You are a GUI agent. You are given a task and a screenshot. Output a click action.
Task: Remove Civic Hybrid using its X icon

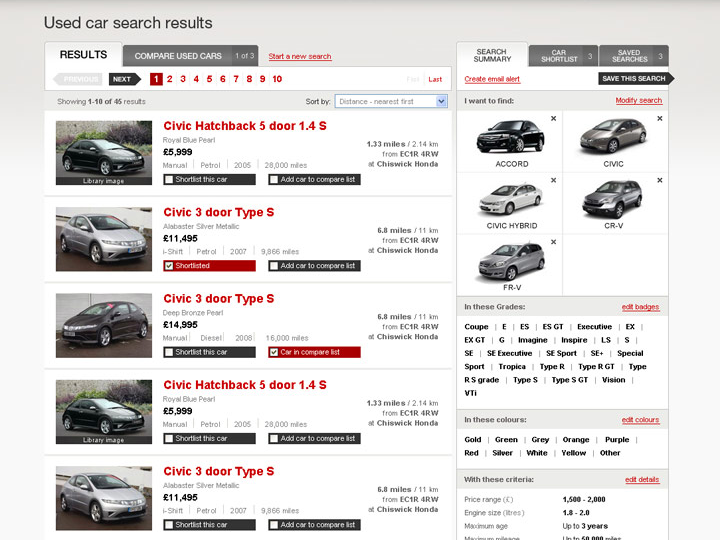[x=553, y=180]
